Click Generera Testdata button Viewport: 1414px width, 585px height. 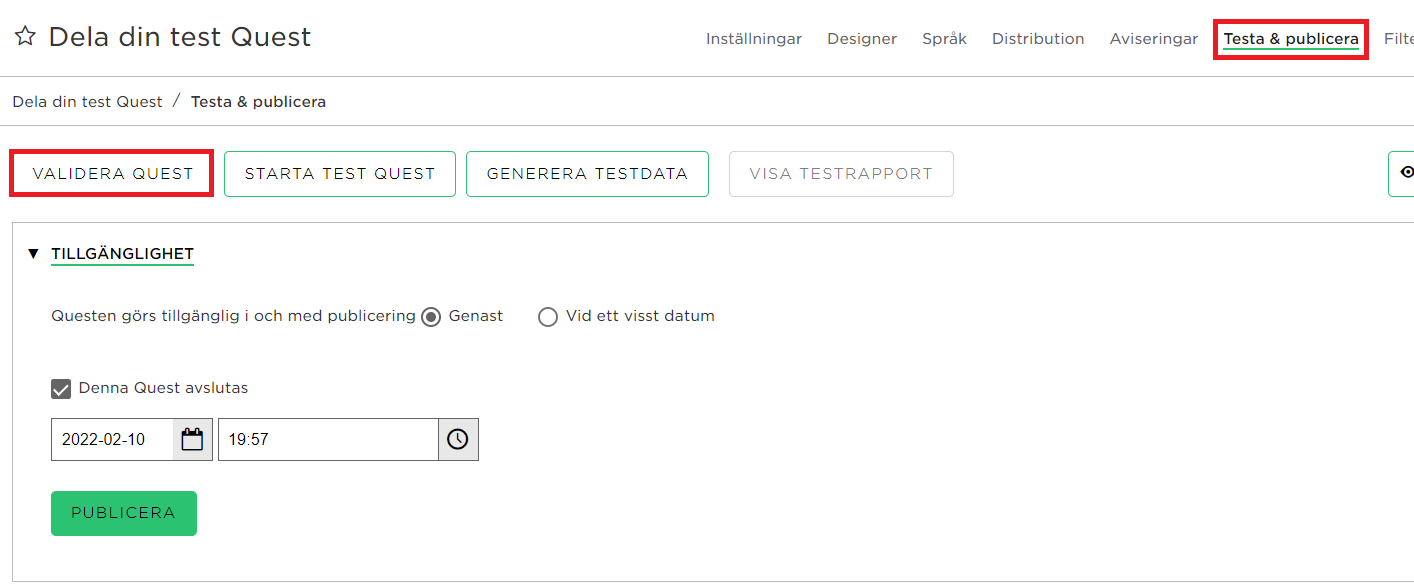(587, 174)
